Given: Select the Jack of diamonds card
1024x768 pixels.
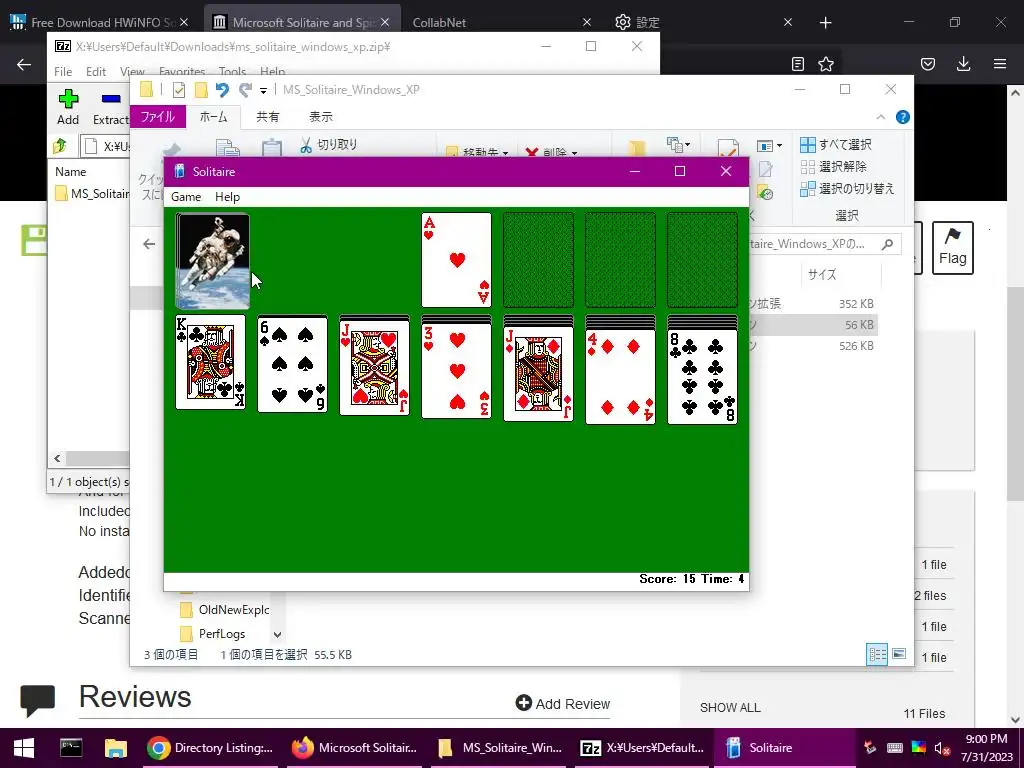Looking at the screenshot, I should point(538,374).
